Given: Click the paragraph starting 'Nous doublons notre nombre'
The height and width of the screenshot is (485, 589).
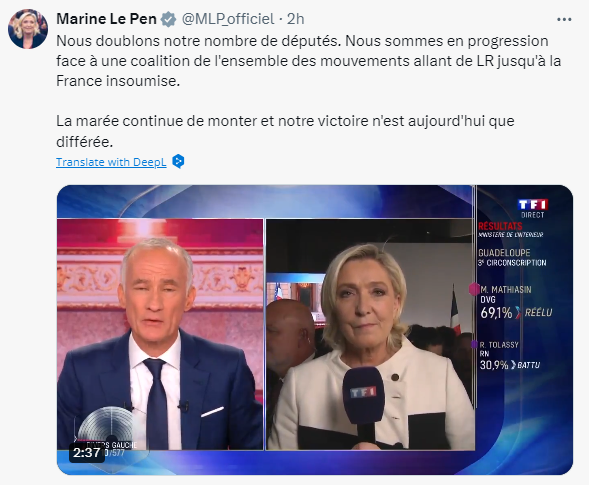Looking at the screenshot, I should point(308,61).
